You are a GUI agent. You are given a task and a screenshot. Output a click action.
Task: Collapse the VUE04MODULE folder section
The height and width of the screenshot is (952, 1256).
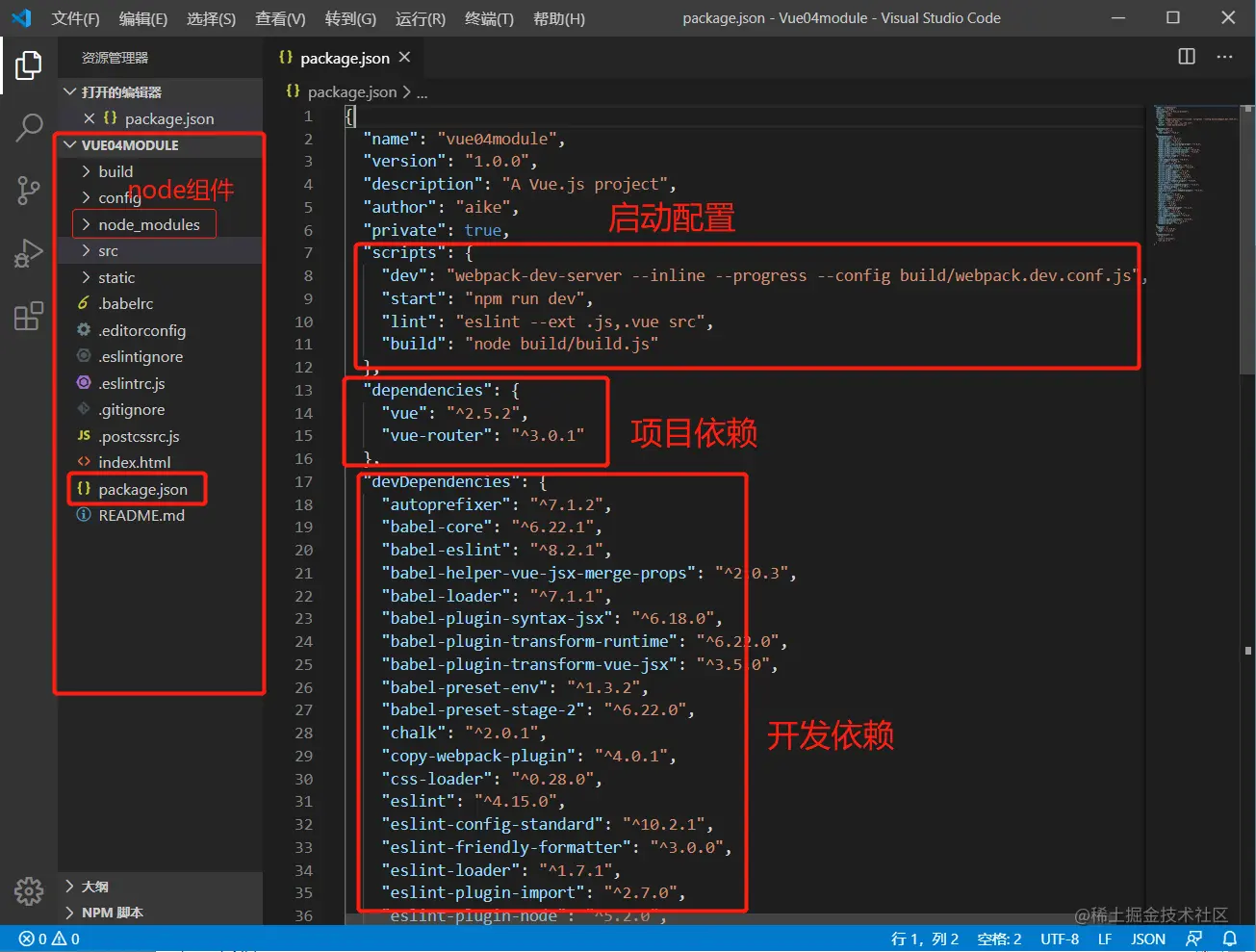click(160, 145)
